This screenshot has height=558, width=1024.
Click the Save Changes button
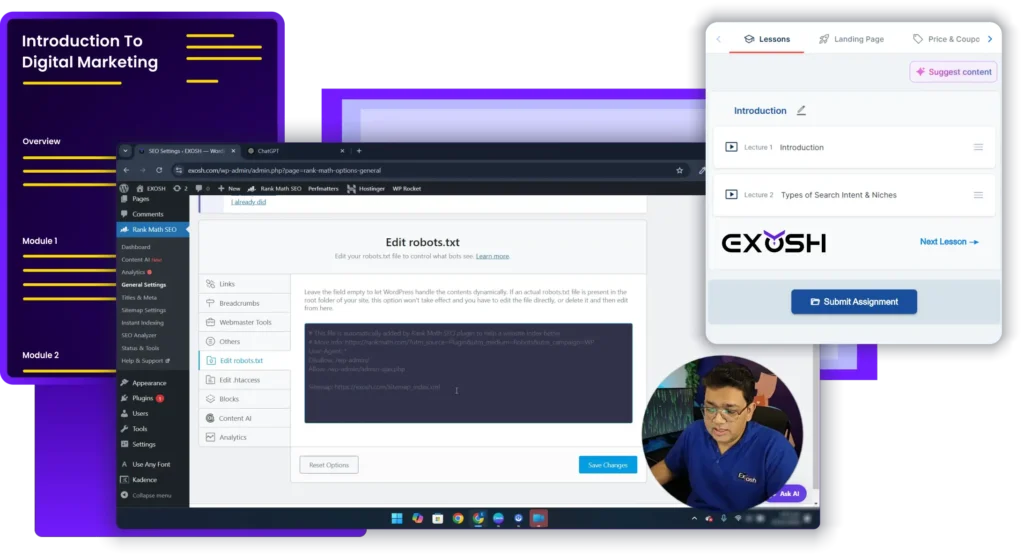click(x=607, y=465)
